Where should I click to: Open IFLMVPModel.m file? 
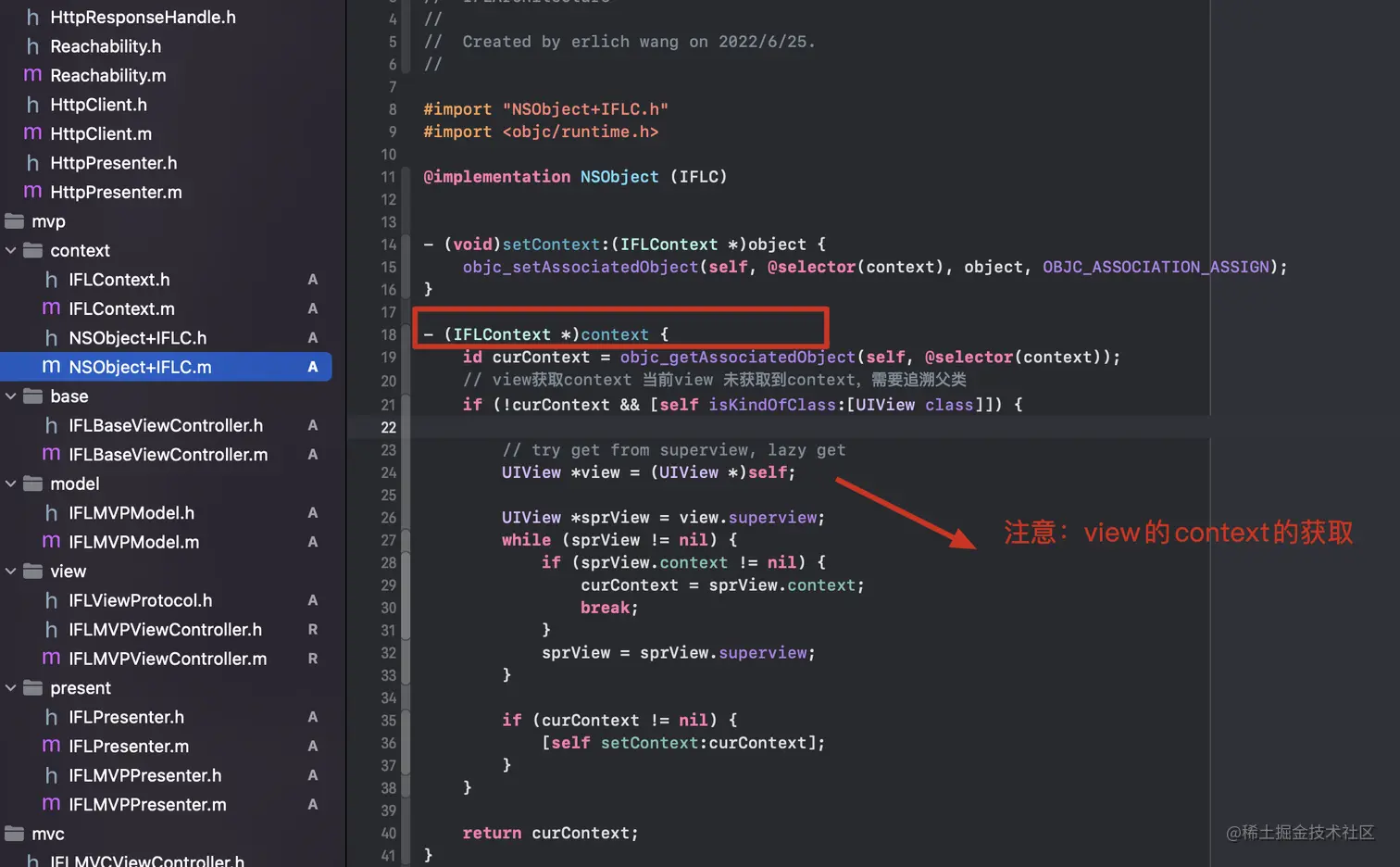point(134,542)
